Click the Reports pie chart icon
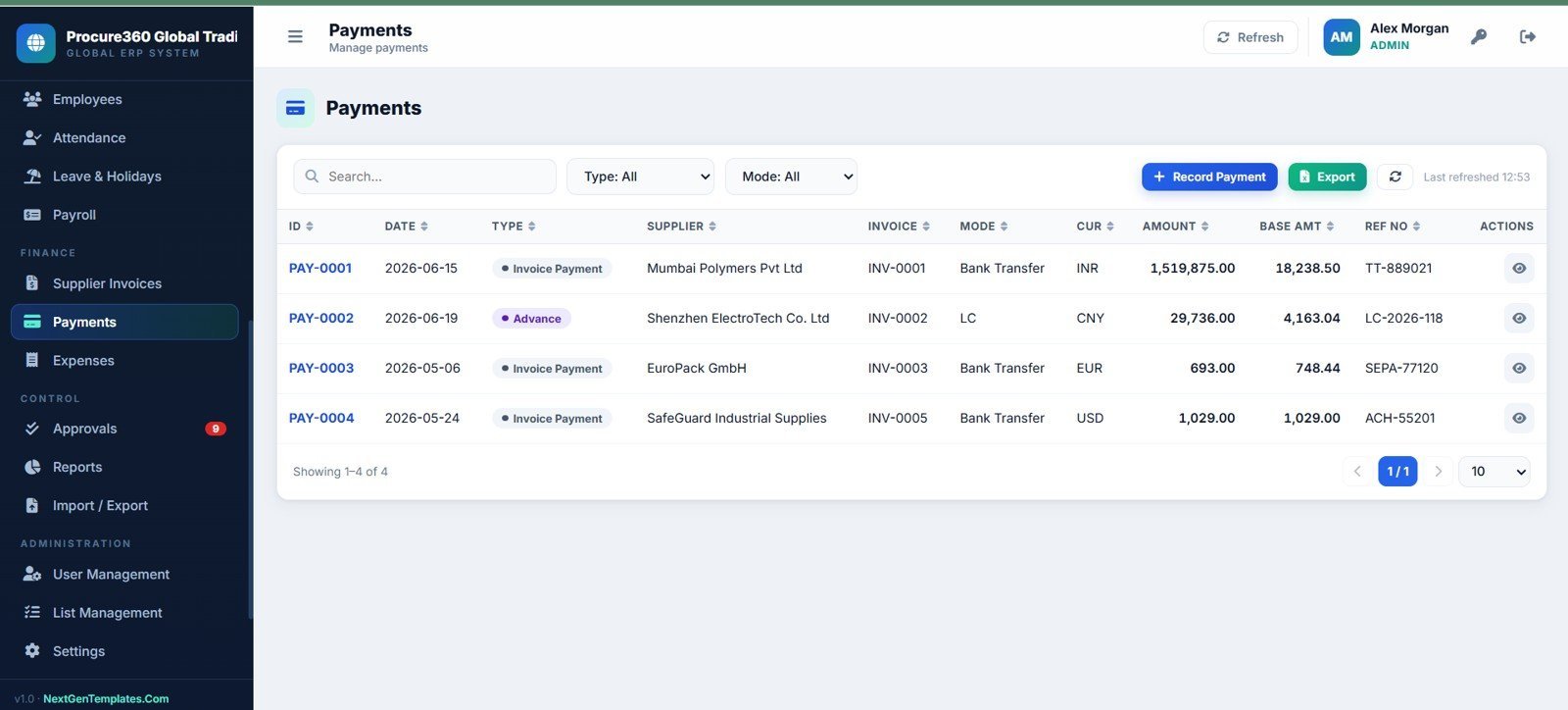 pyautogui.click(x=32, y=467)
